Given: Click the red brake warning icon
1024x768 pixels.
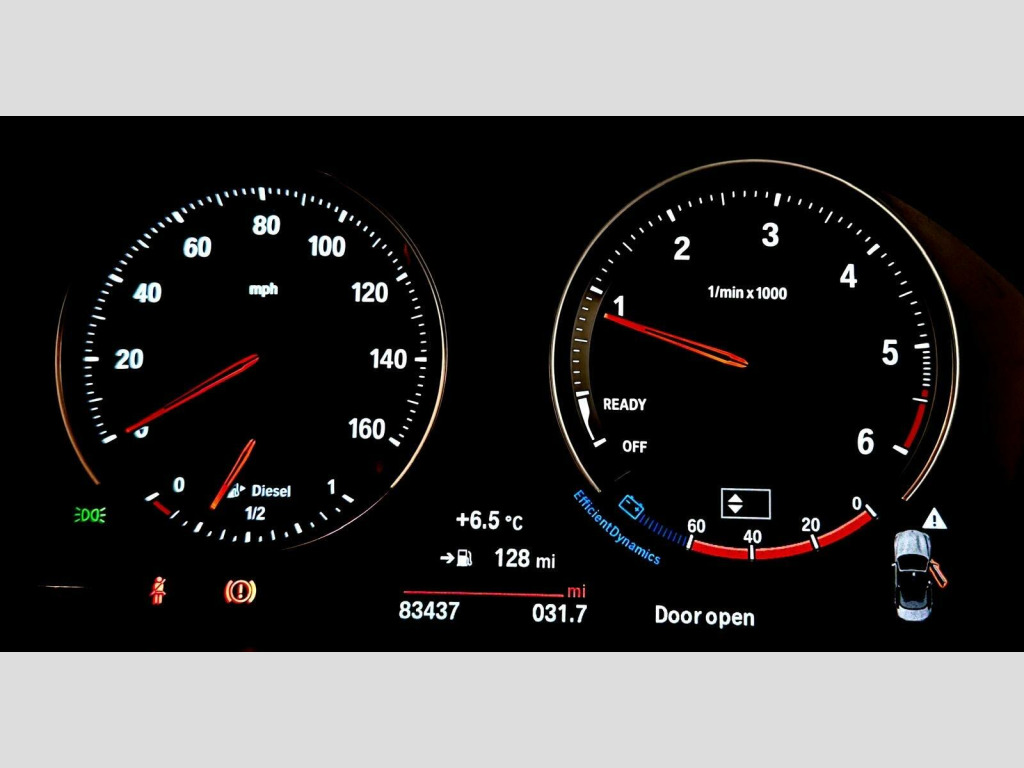Looking at the screenshot, I should (240, 591).
